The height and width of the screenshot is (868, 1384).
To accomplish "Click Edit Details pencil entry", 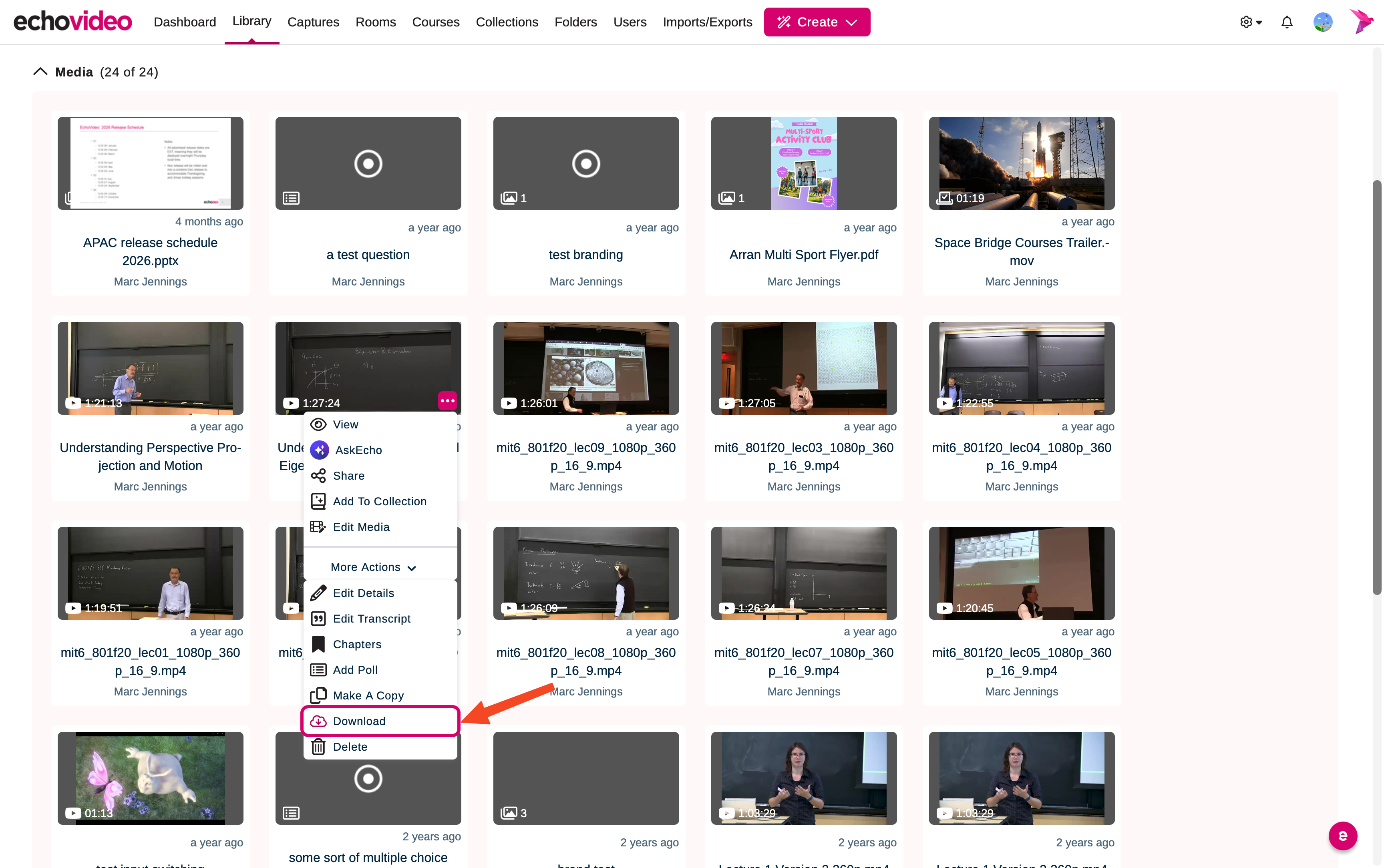I will (380, 593).
